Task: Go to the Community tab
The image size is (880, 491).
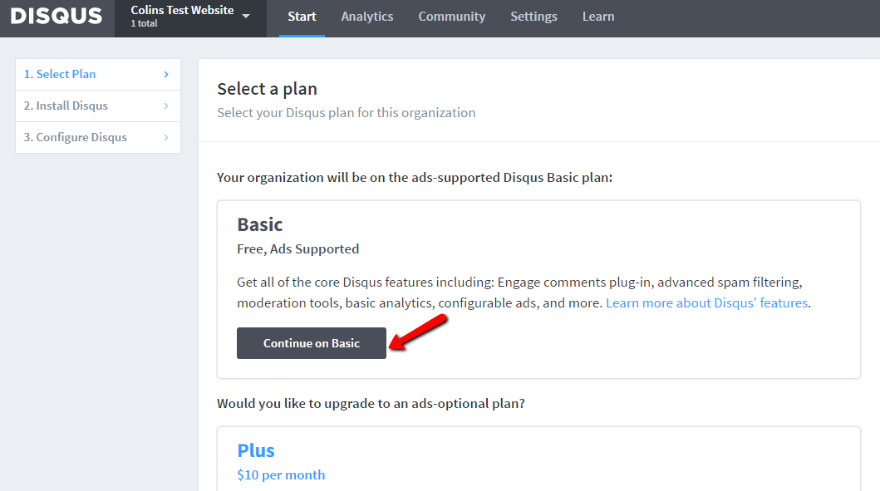Action: pyautogui.click(x=452, y=17)
